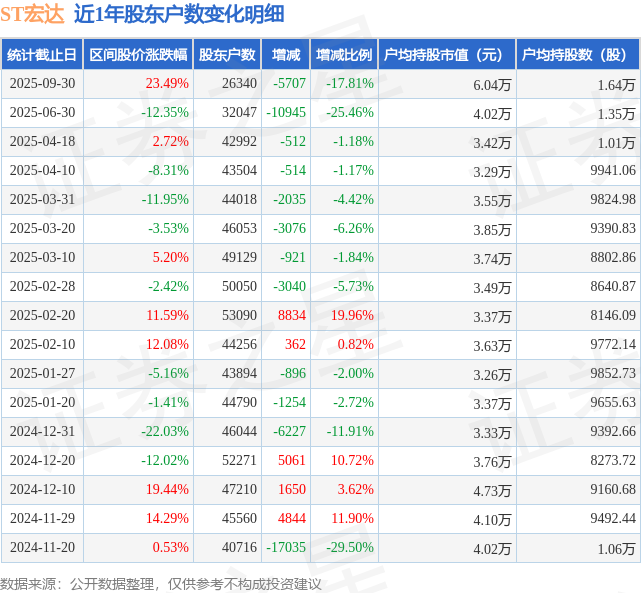Click date cell 2024-11-20
Image resolution: width=641 pixels, height=593 pixels.
point(43,548)
